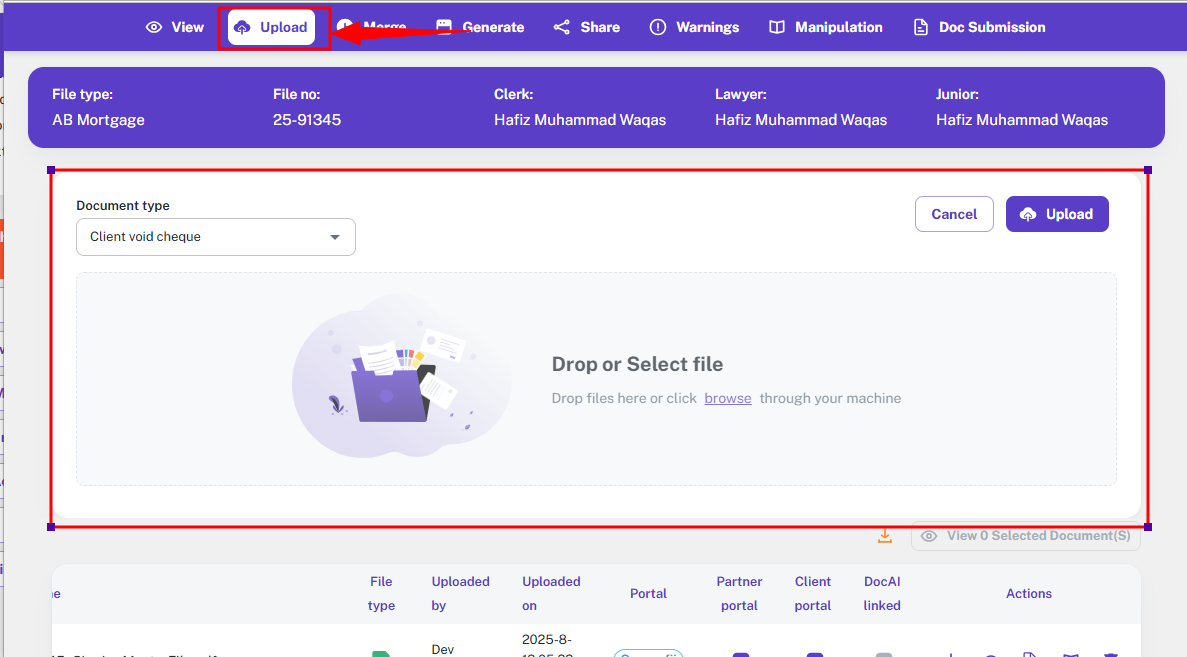Screen dimensions: 1187x657
Task: Click the Share tab icon
Action: point(562,27)
